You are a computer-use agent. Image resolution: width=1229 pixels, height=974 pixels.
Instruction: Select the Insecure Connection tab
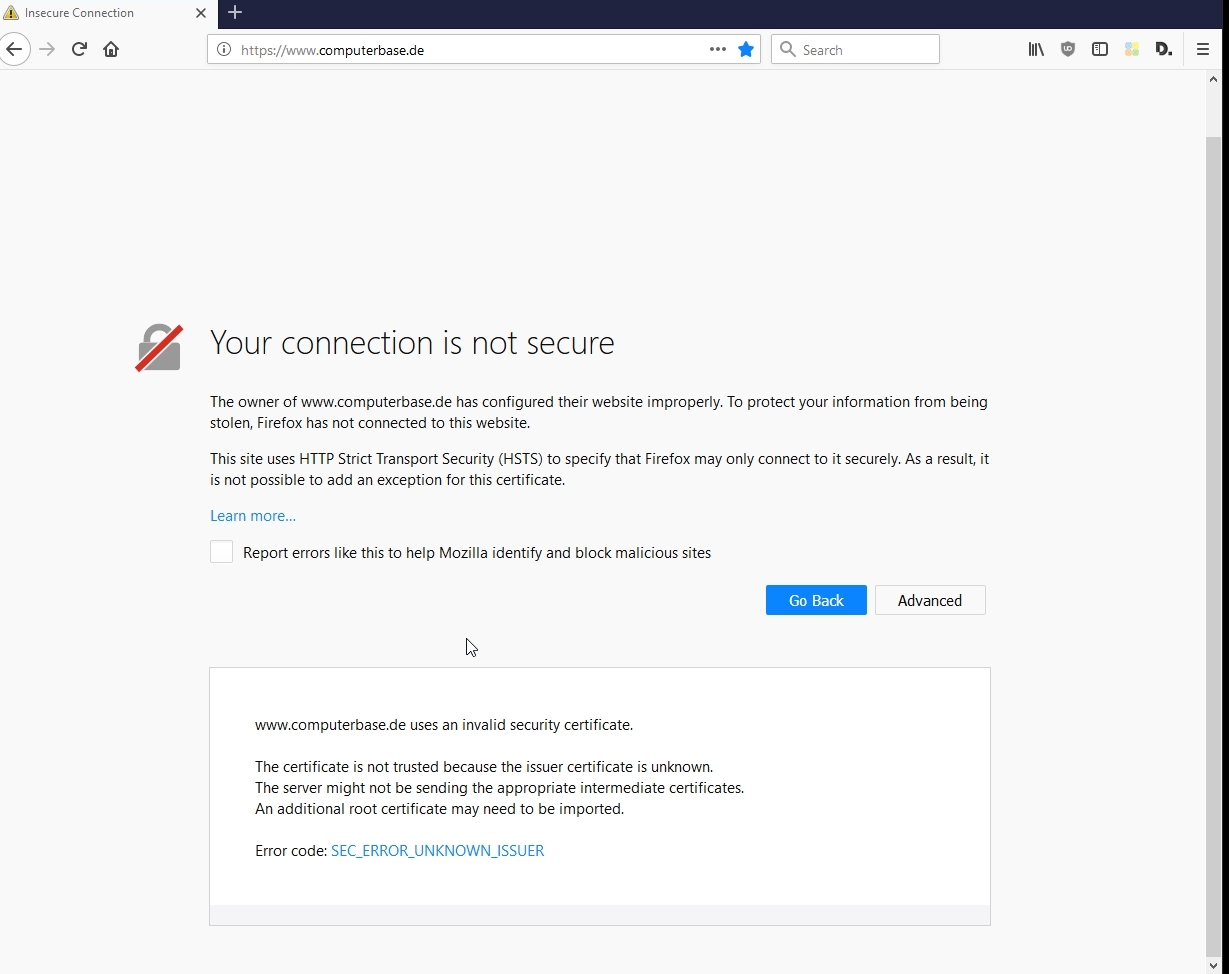click(x=107, y=13)
